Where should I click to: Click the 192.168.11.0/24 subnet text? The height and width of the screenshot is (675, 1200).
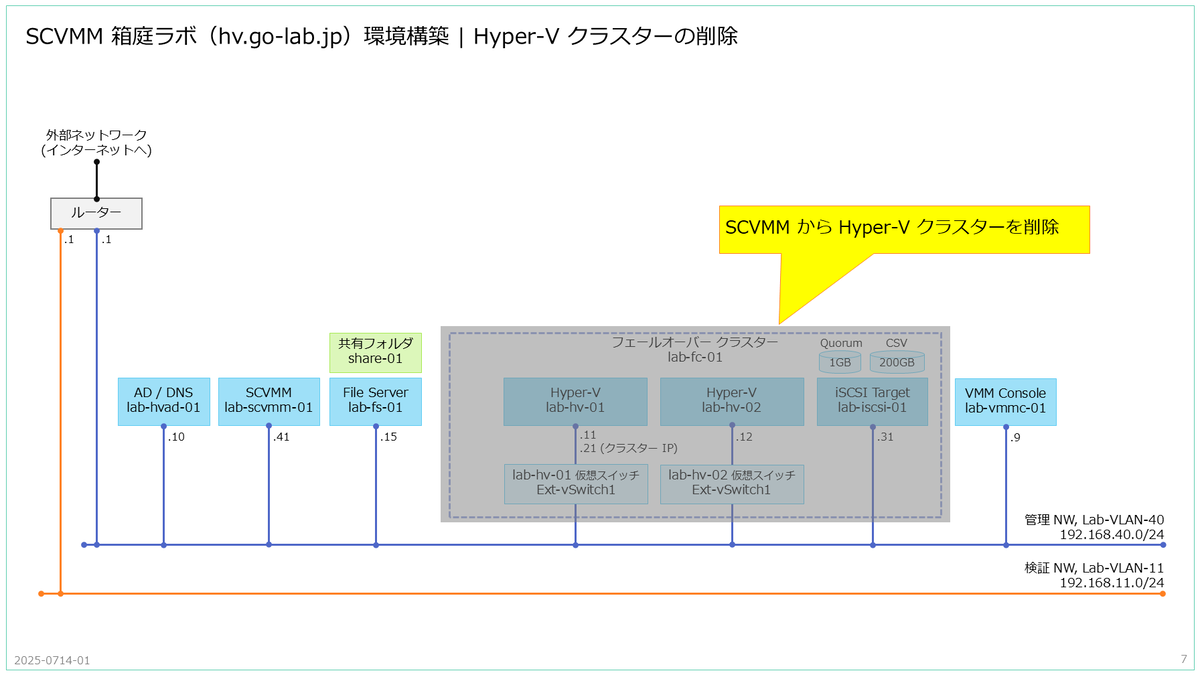point(1112,583)
